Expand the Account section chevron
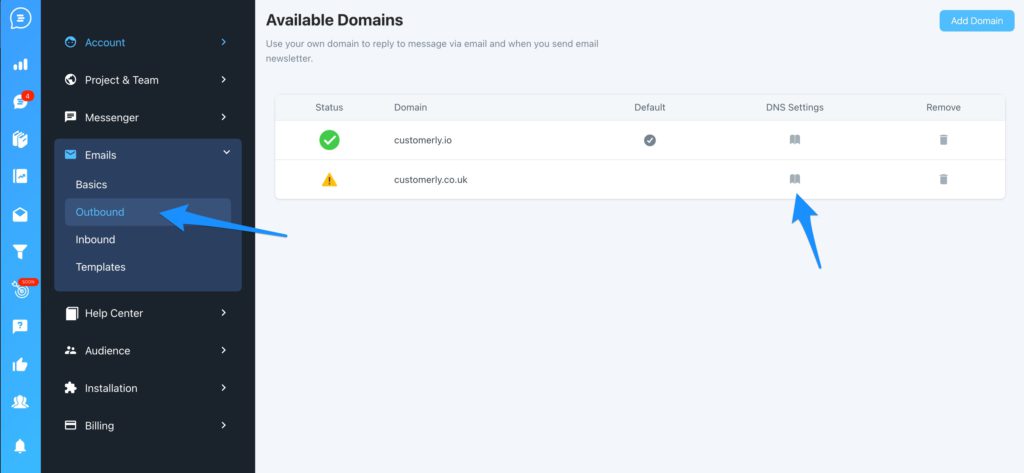The height and width of the screenshot is (473, 1024). tap(223, 42)
